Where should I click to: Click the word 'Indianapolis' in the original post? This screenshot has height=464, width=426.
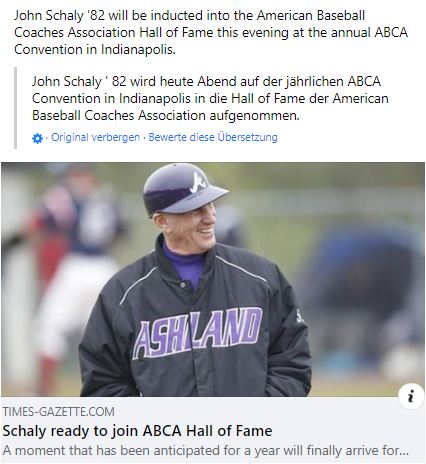point(137,50)
